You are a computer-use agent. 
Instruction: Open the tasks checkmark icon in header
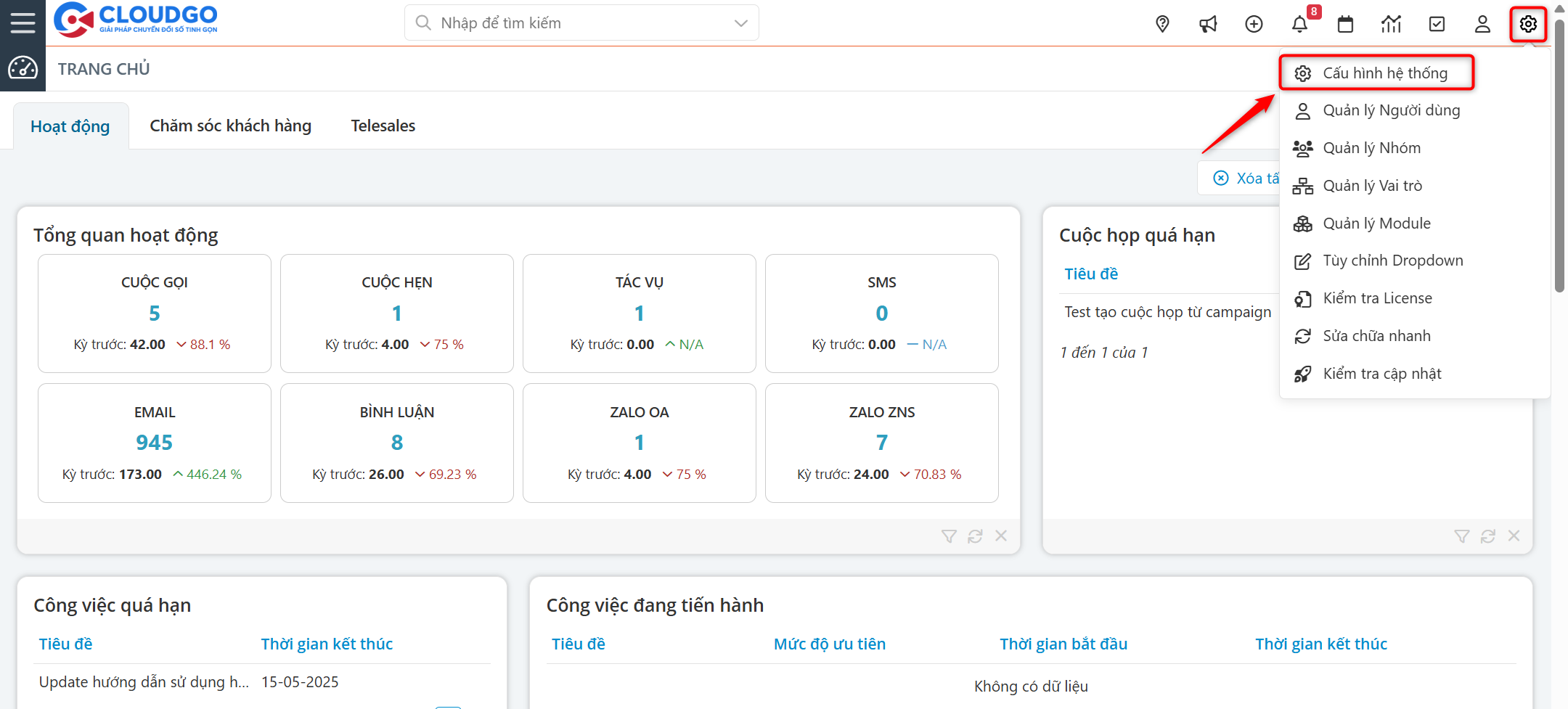click(1437, 24)
